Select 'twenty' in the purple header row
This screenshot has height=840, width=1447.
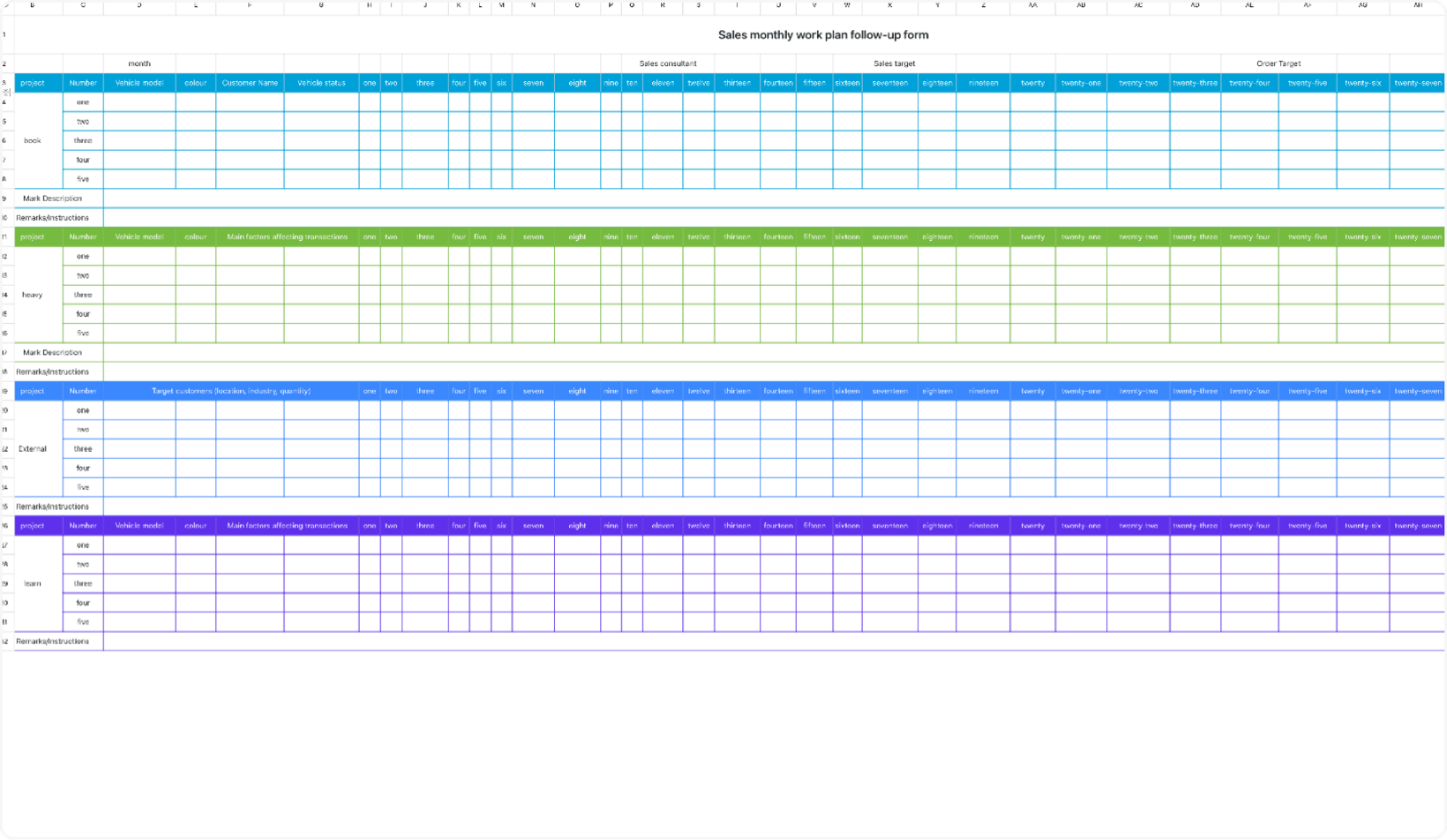[x=1032, y=526]
